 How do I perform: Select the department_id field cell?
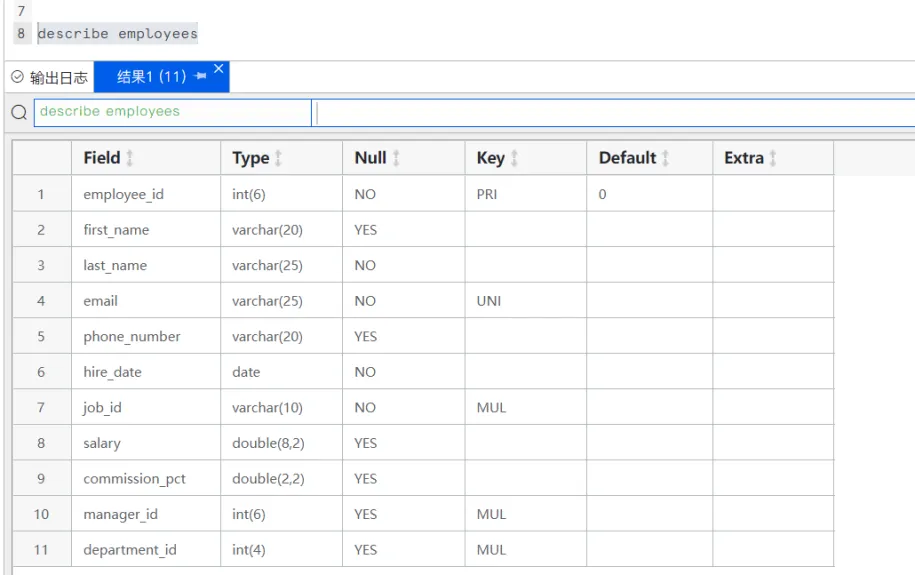146,549
